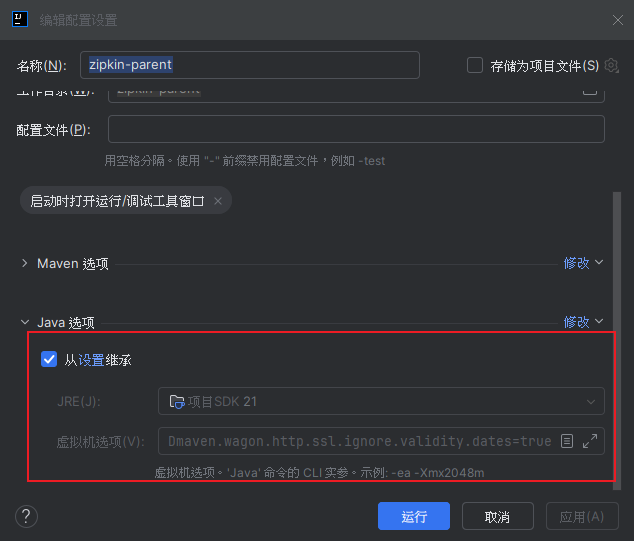Open the 设置 link in 从设置继承
Image resolution: width=634 pixels, height=541 pixels.
tap(91, 360)
